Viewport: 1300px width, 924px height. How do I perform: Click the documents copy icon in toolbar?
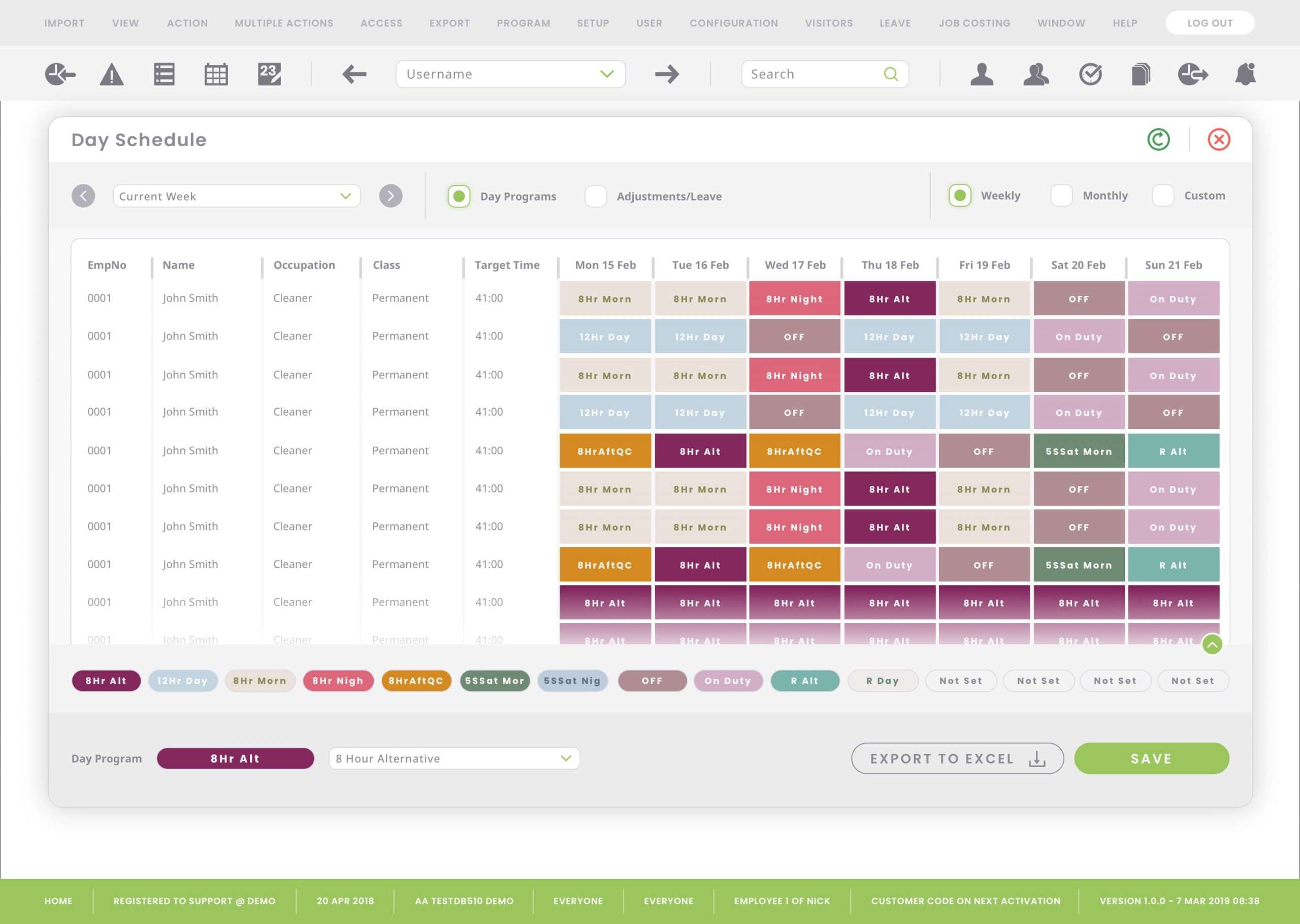[x=1141, y=75]
